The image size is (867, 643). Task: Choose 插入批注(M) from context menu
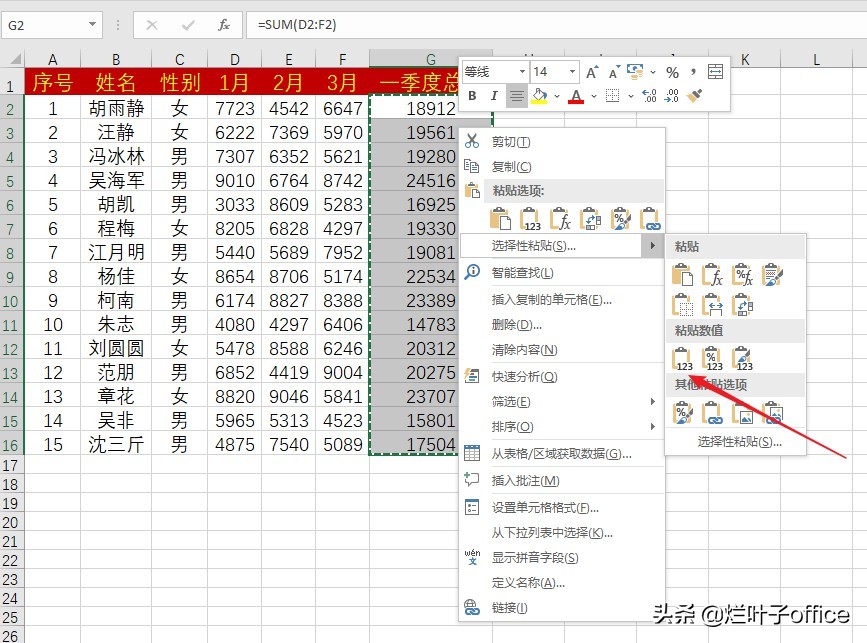[562, 480]
